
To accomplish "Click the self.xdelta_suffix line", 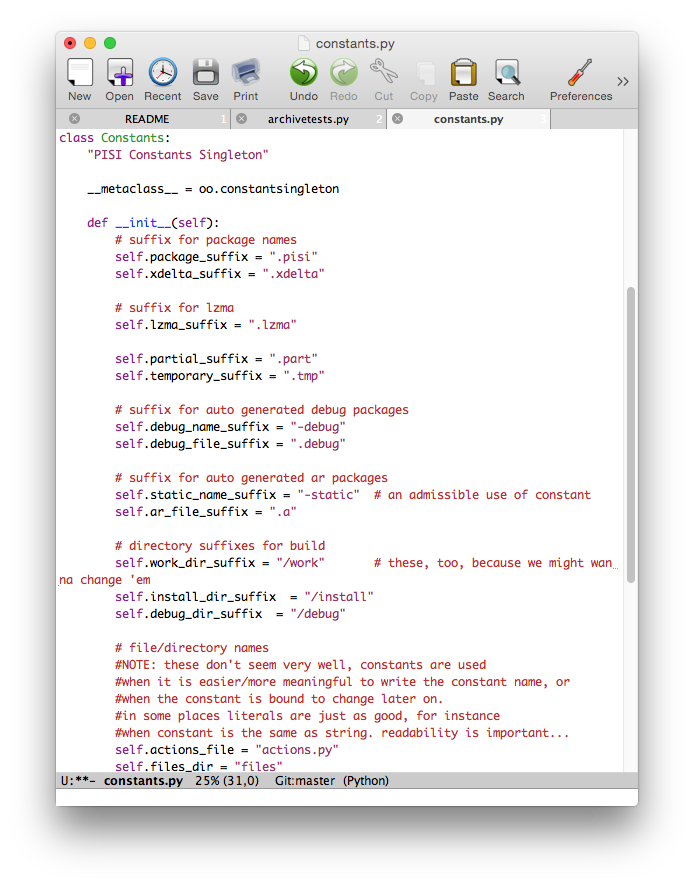I will pyautogui.click(x=220, y=273).
